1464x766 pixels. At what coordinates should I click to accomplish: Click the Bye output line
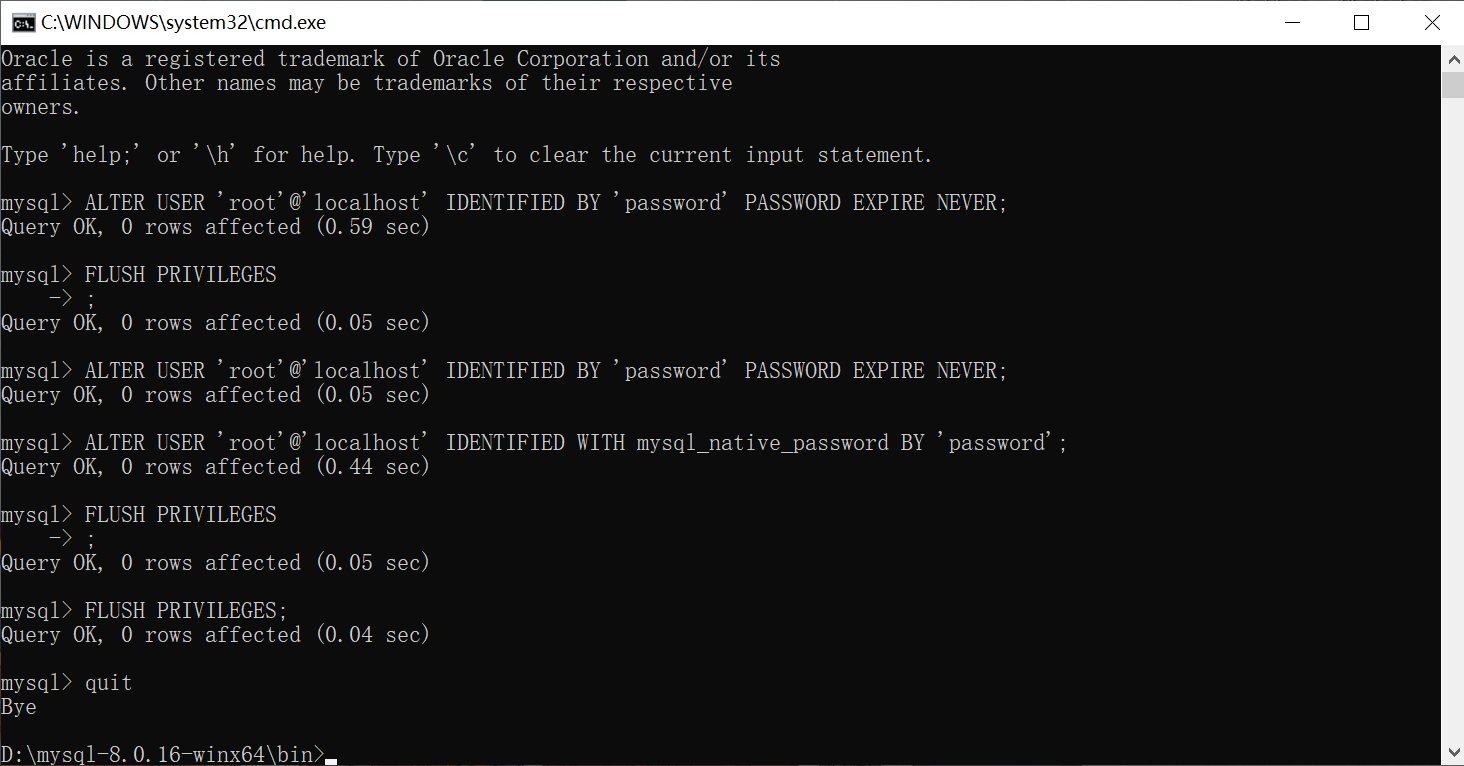tap(18, 706)
